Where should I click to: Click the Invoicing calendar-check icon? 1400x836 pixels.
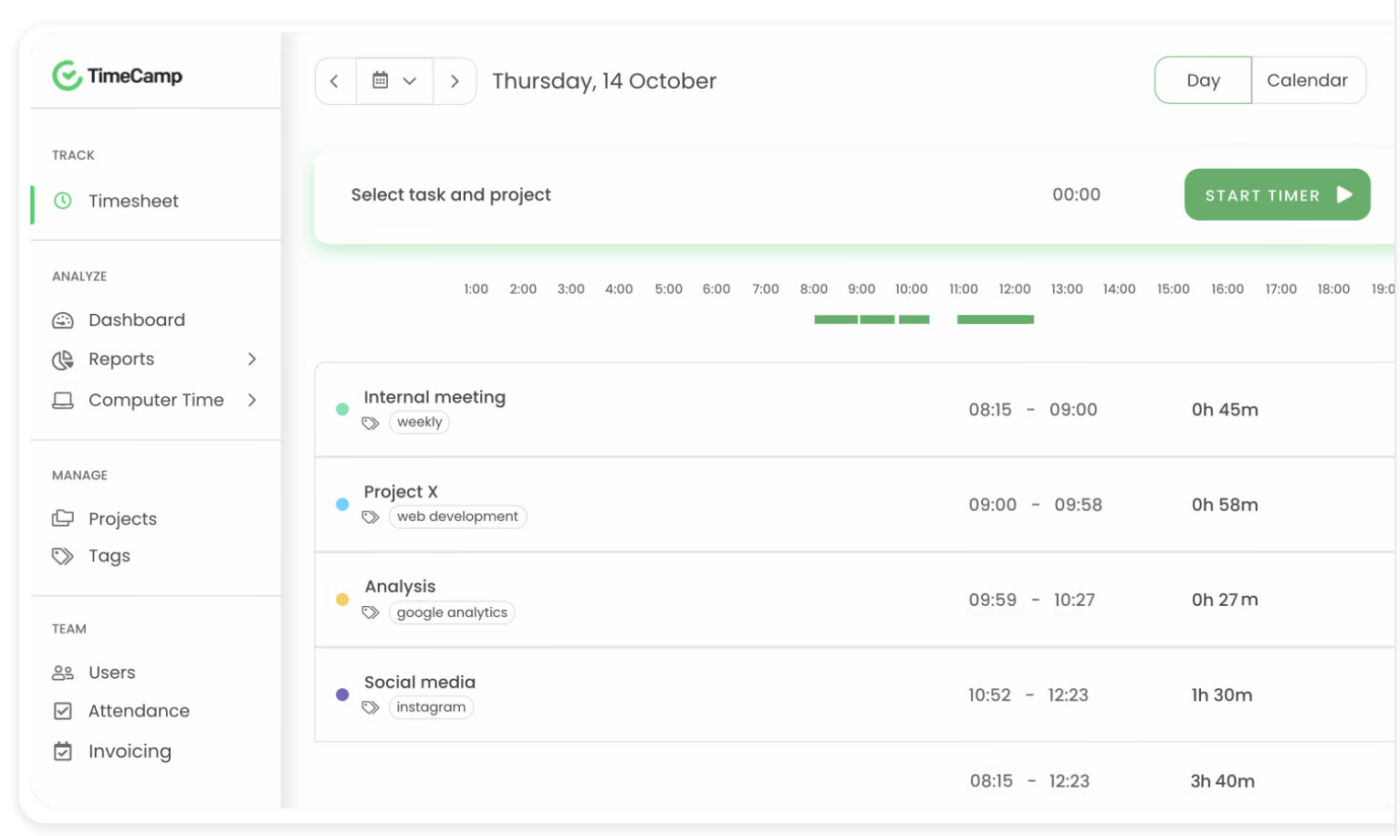pyautogui.click(x=63, y=751)
